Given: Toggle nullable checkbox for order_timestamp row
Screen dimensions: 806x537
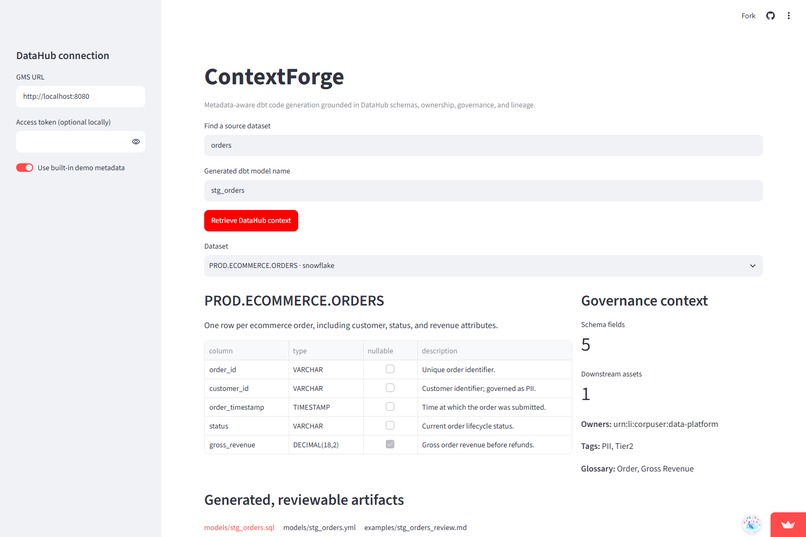Looking at the screenshot, I should [x=390, y=406].
